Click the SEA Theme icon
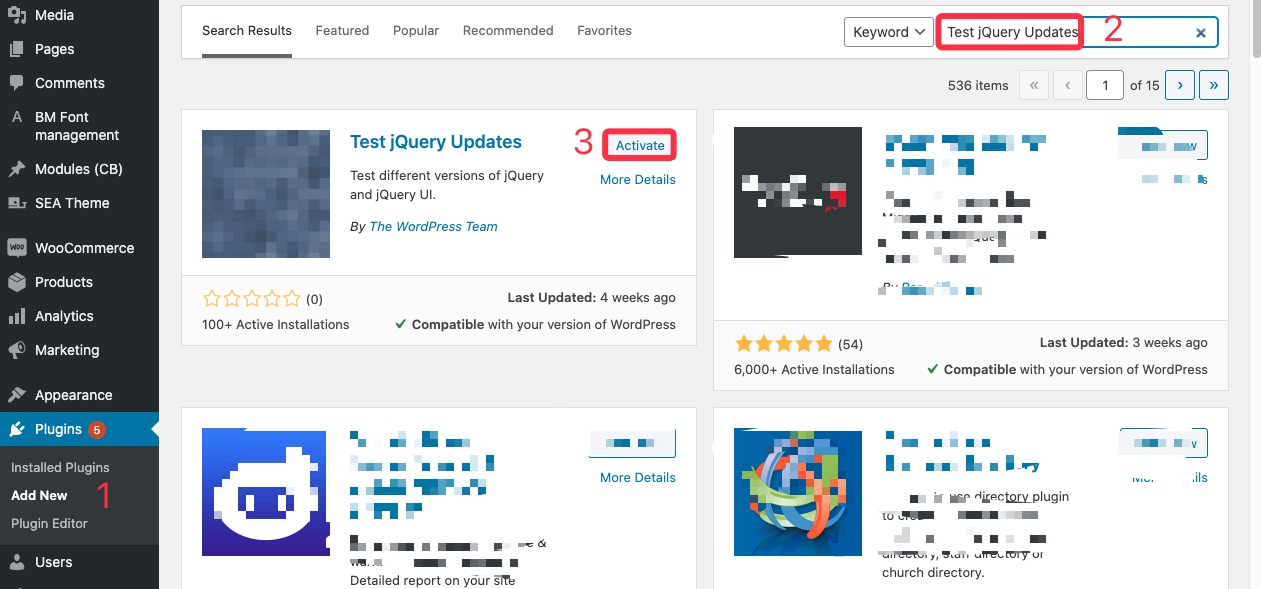Viewport: 1261px width, 589px height. [x=17, y=203]
